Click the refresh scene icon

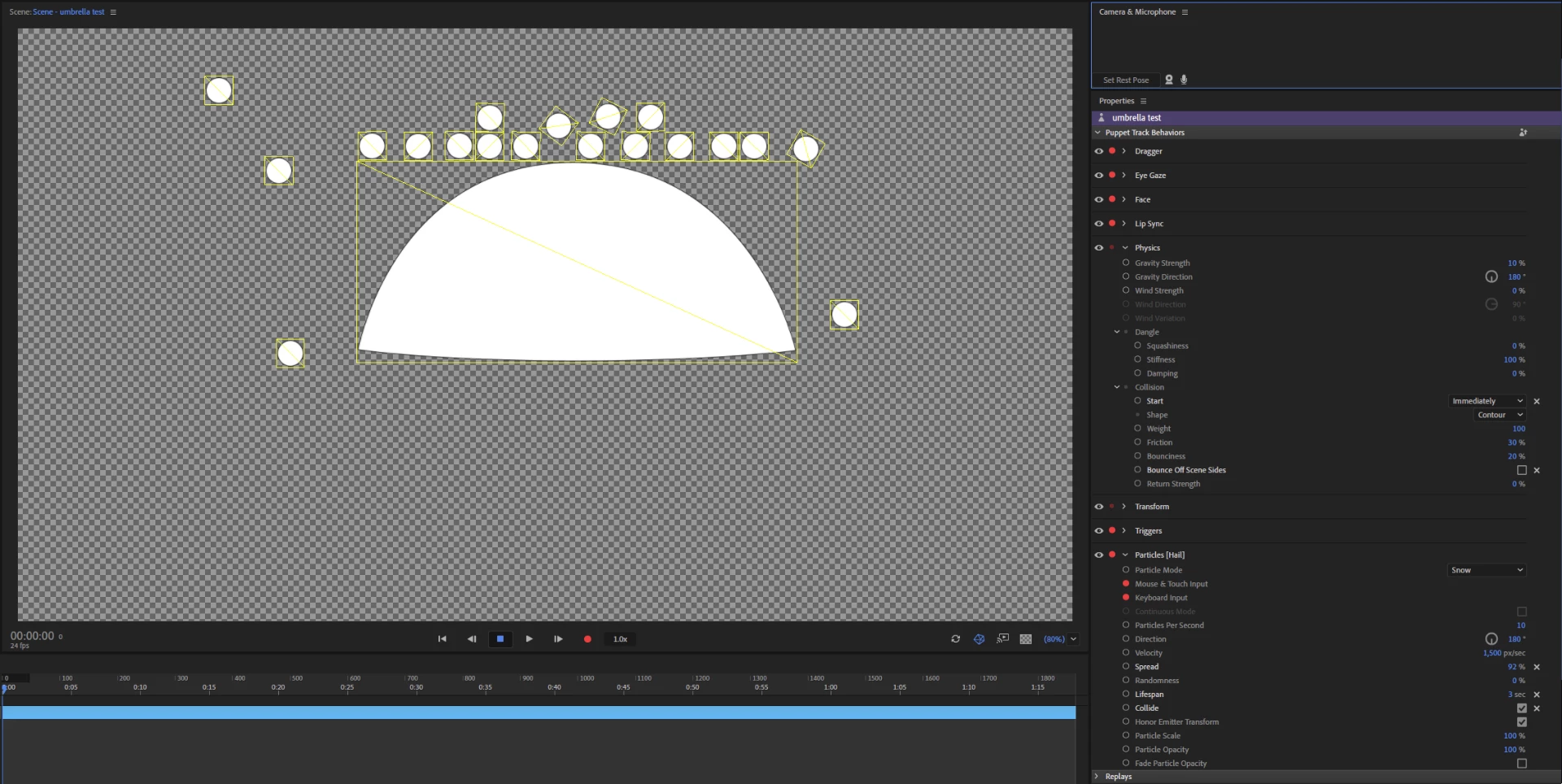click(x=956, y=639)
